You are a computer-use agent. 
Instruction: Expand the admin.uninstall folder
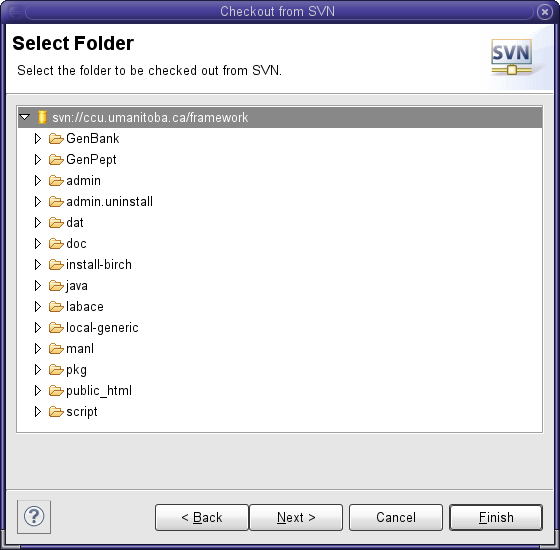tap(38, 202)
